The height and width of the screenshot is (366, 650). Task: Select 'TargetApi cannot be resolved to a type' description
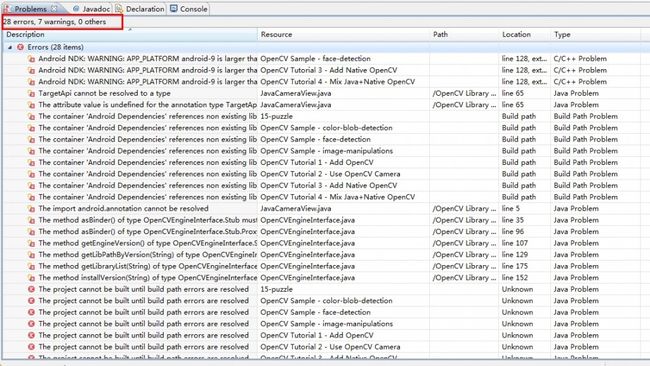coord(104,93)
